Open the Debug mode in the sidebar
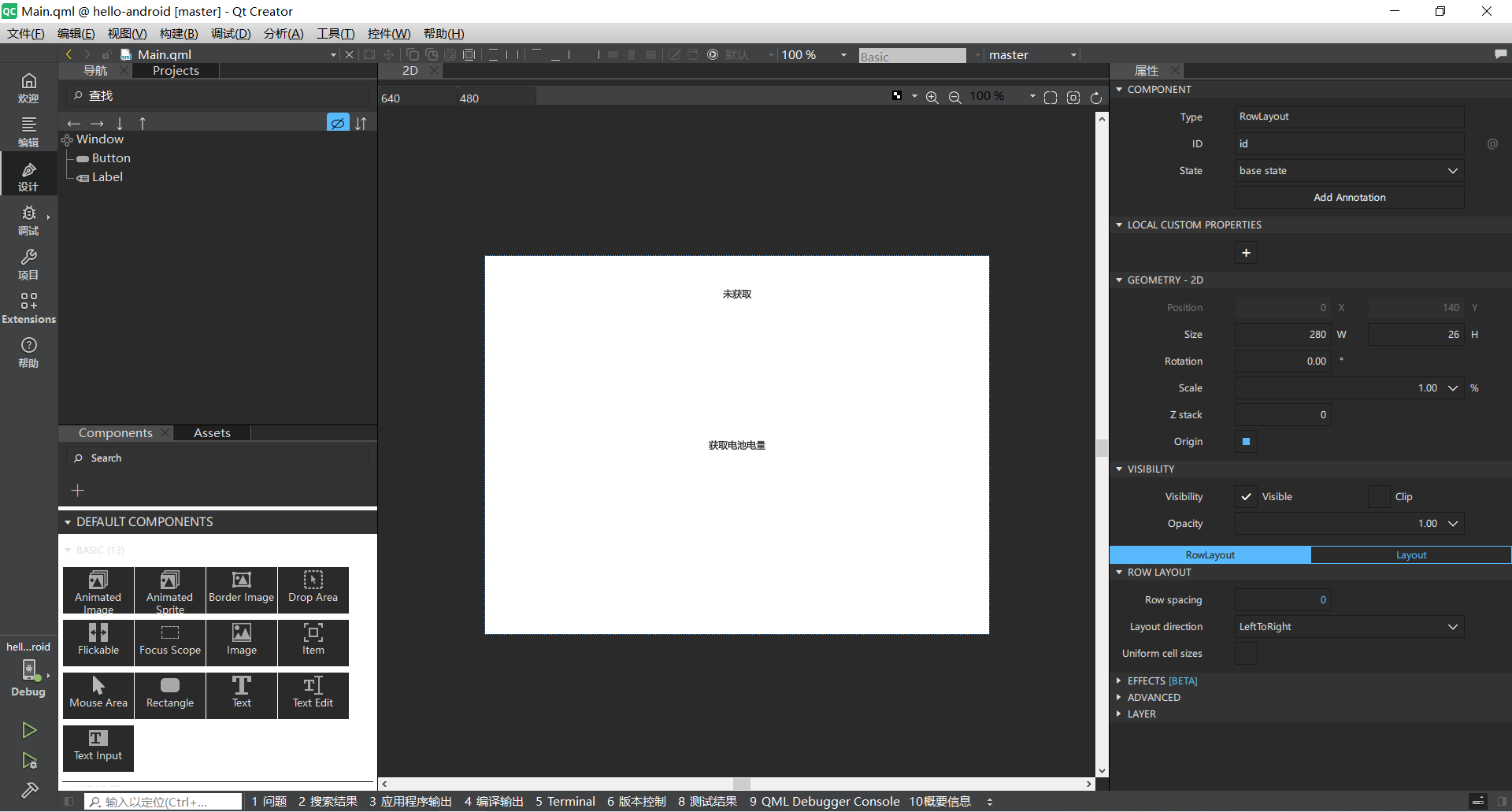Viewport: 1512px width, 812px height. (28, 219)
